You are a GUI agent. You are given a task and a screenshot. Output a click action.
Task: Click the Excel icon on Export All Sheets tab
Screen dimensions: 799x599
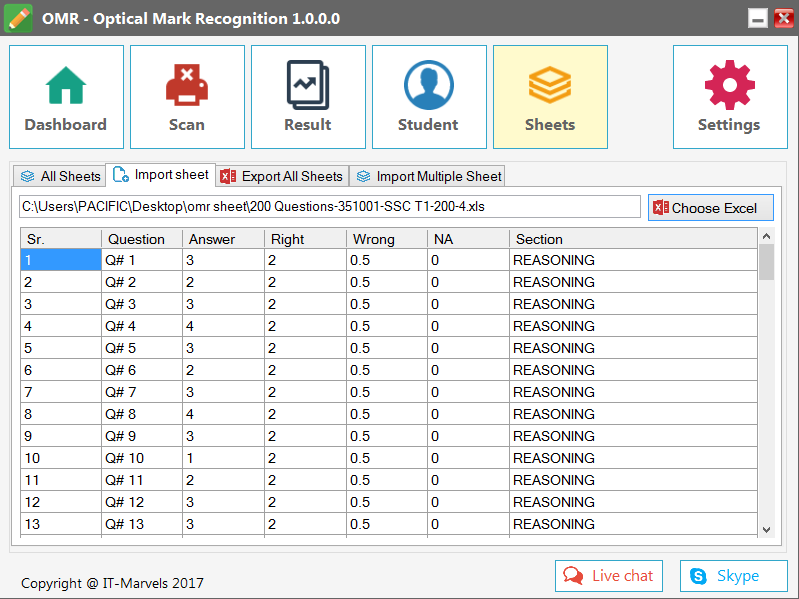pos(228,176)
